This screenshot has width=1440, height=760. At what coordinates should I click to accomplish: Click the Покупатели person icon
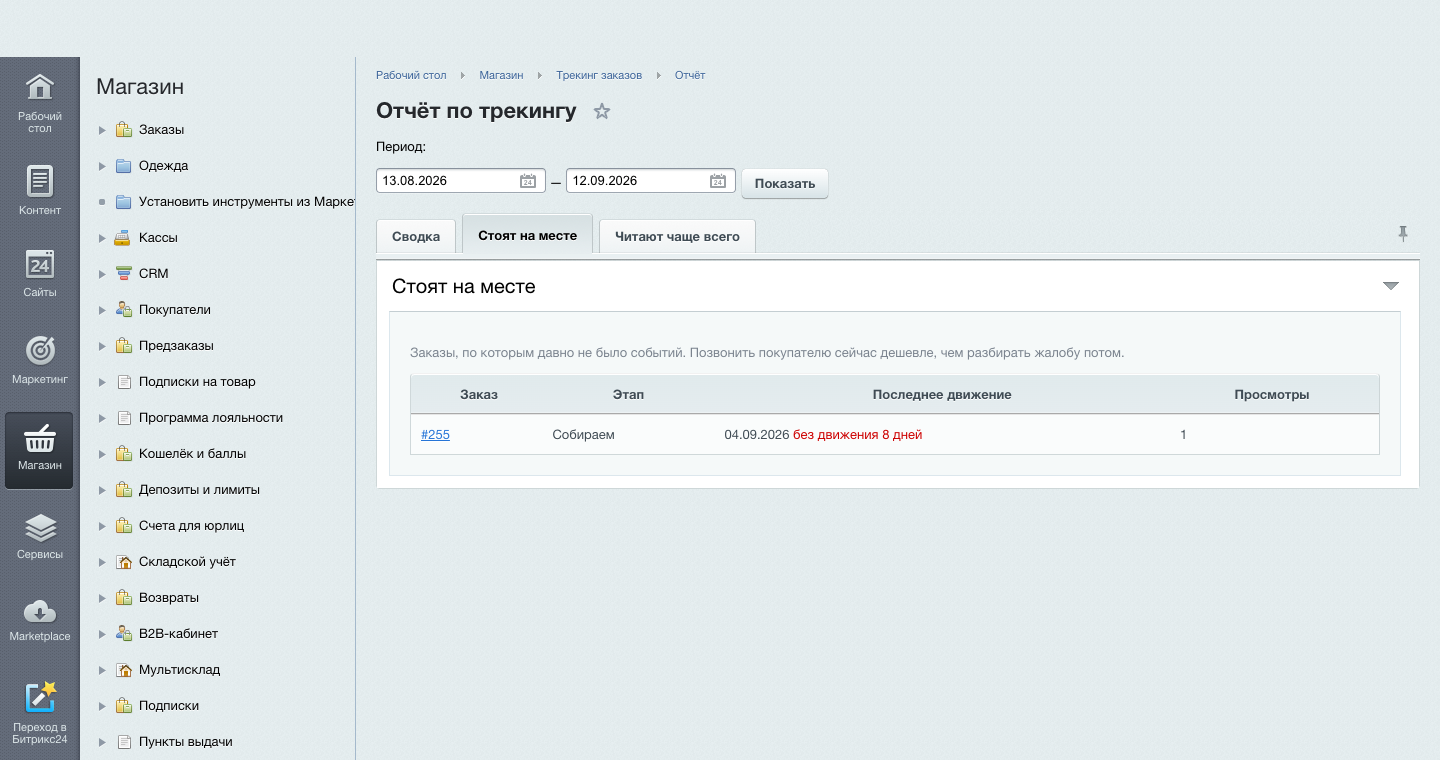123,310
